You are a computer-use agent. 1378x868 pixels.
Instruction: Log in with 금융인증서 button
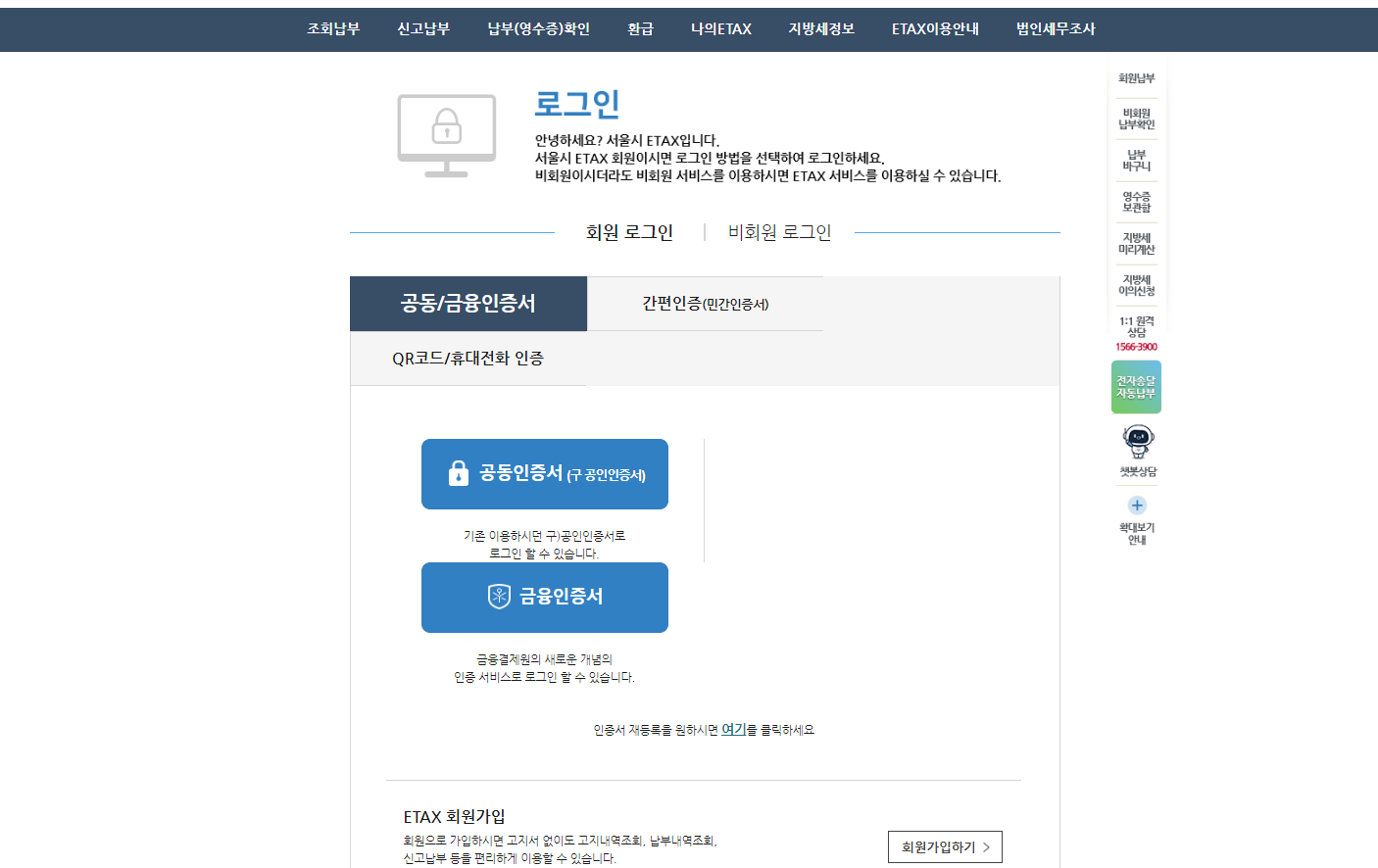click(545, 598)
